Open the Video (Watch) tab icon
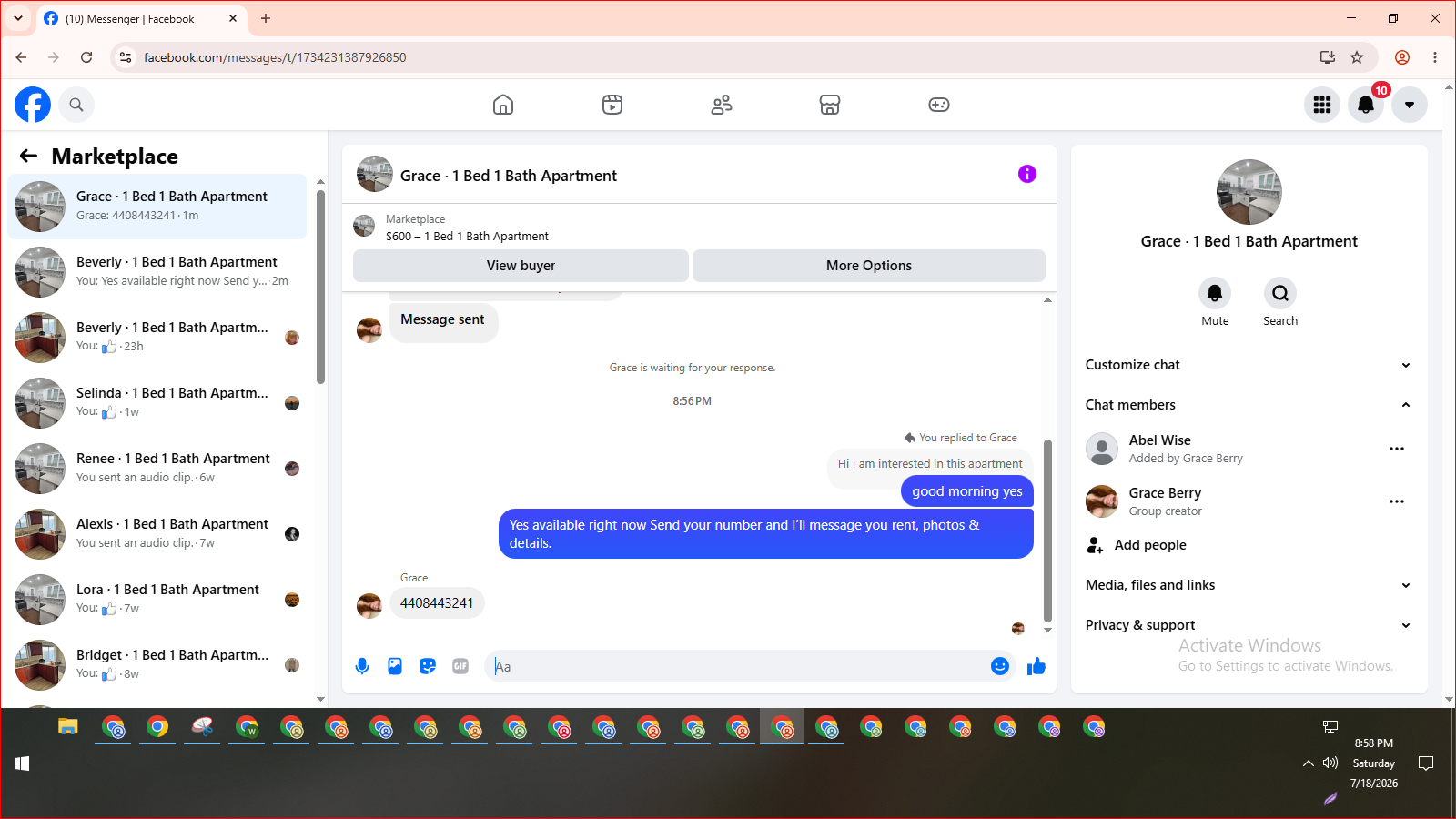 (x=612, y=105)
